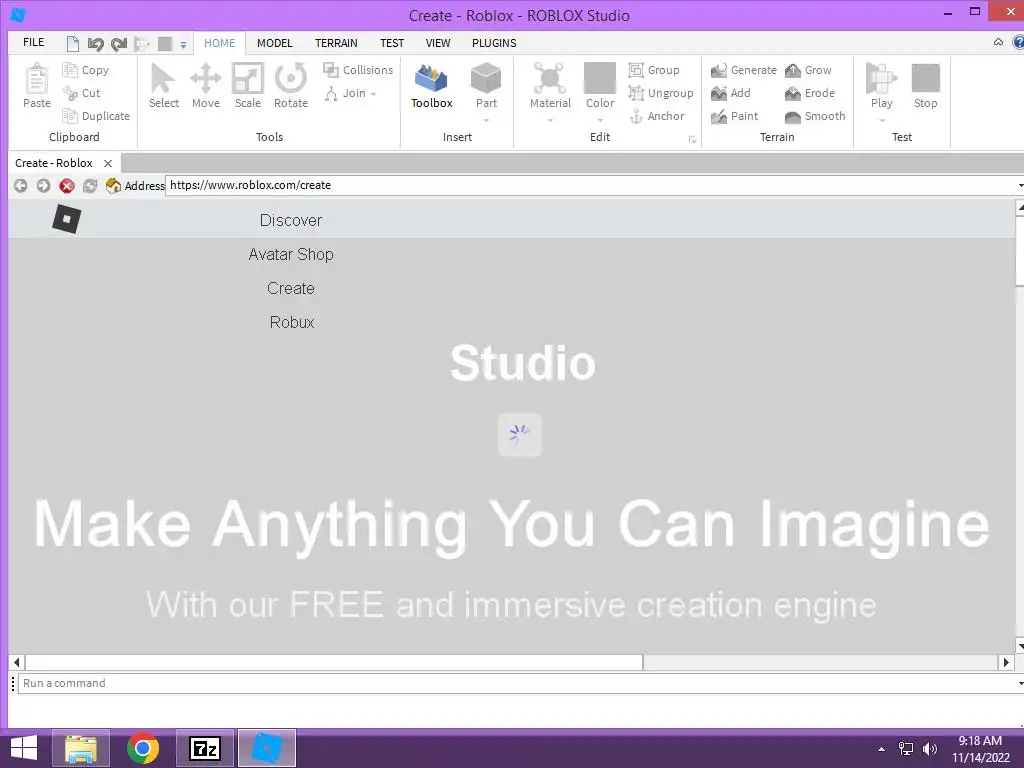Switch to the MODEL ribbon tab

274,42
